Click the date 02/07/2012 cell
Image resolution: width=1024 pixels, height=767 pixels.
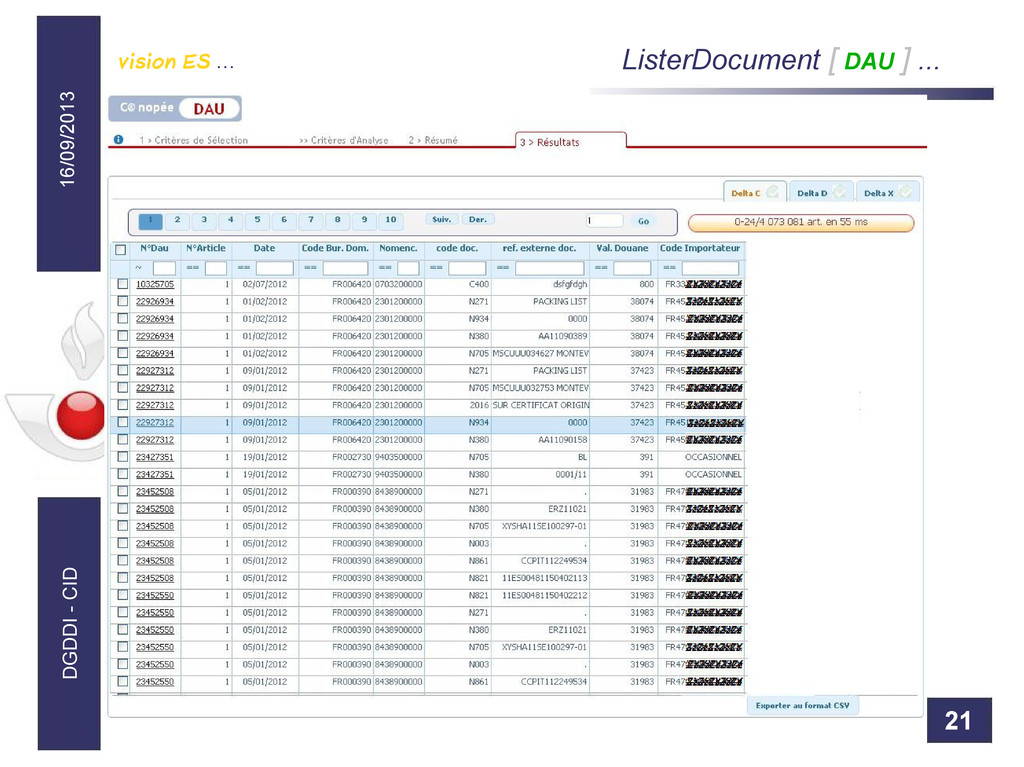point(264,284)
